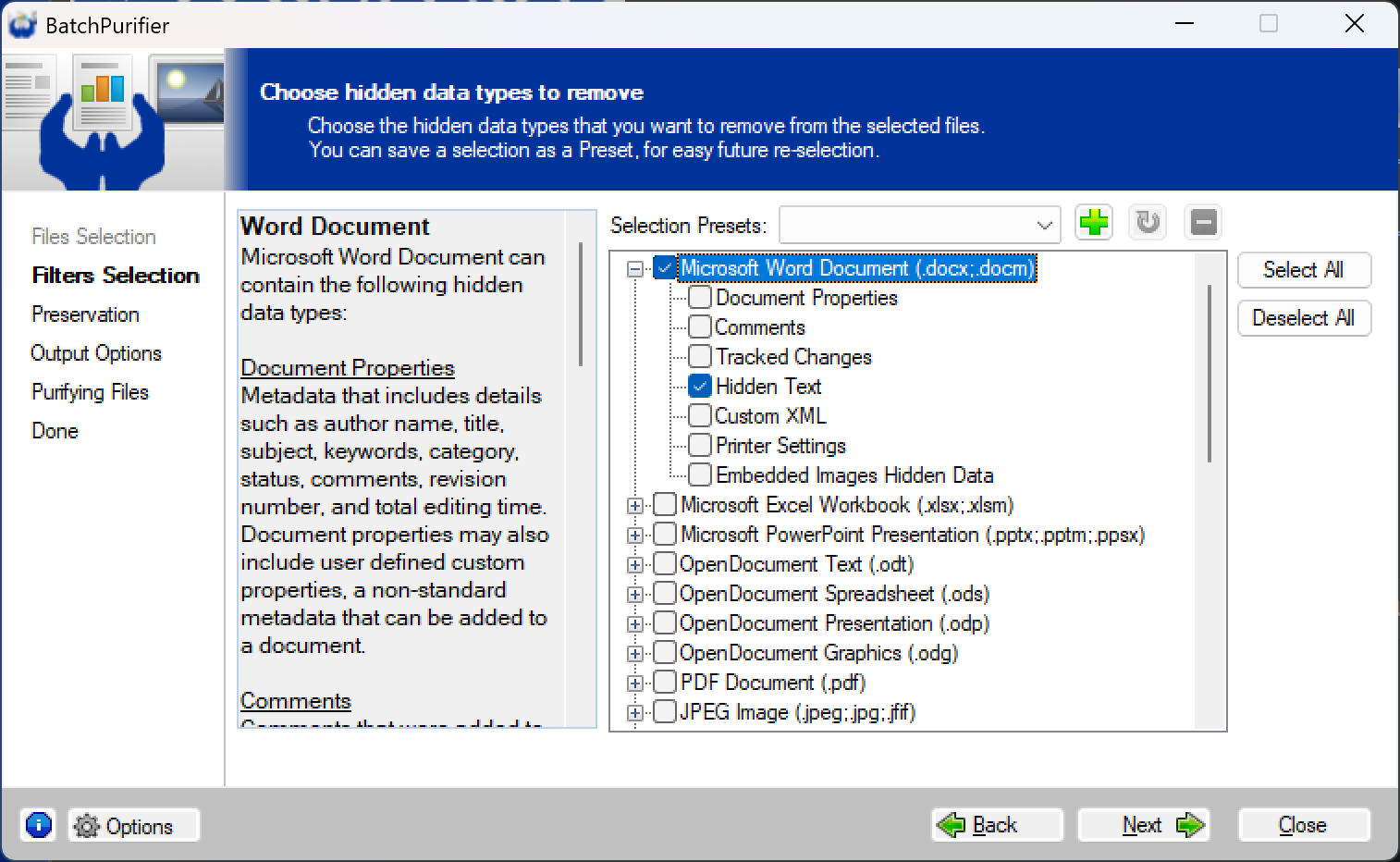Check the OpenDocument Spreadsheet checkbox
Viewport: 1400px width, 862px height.
pyautogui.click(x=665, y=594)
